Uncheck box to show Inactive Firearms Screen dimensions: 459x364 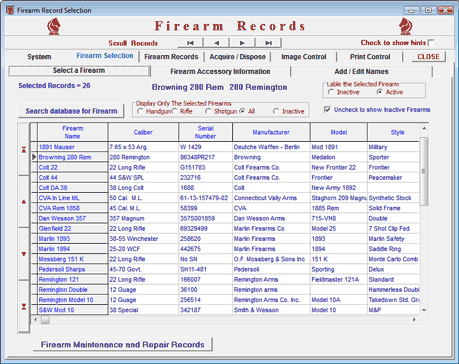pyautogui.click(x=327, y=109)
